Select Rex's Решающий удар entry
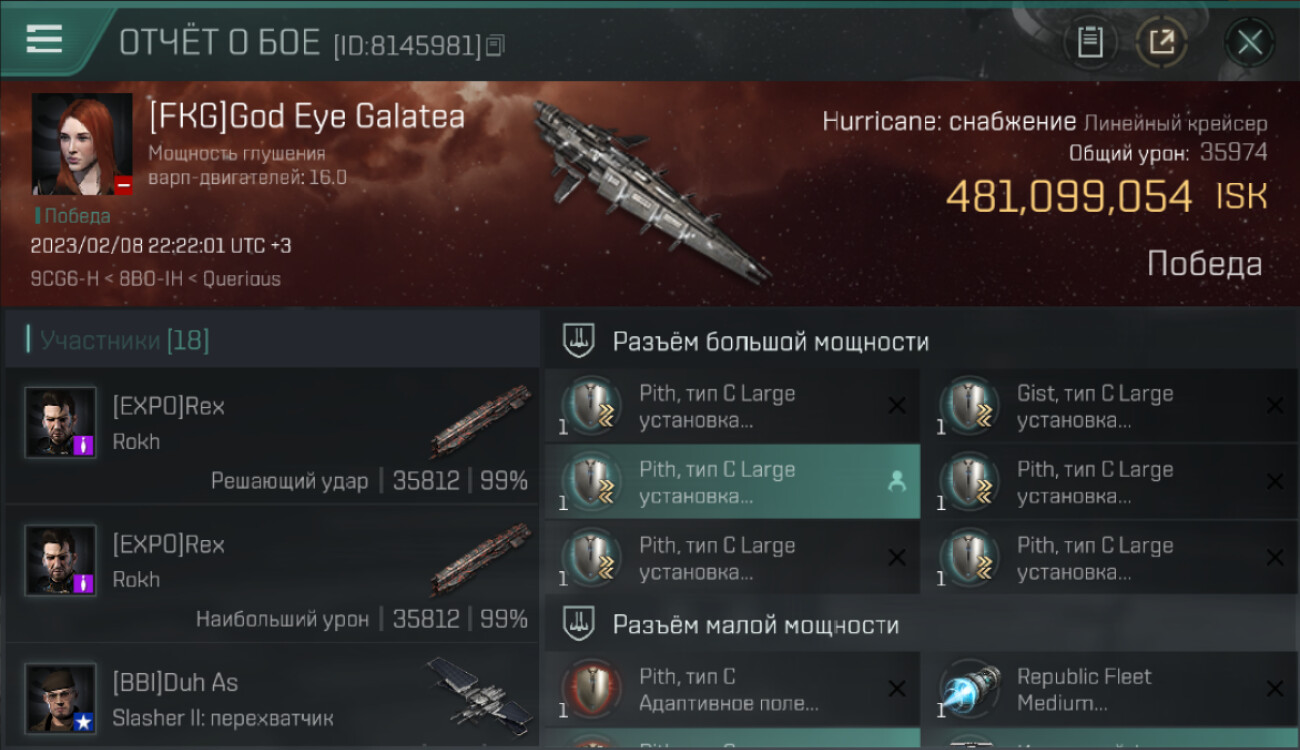 tap(272, 436)
